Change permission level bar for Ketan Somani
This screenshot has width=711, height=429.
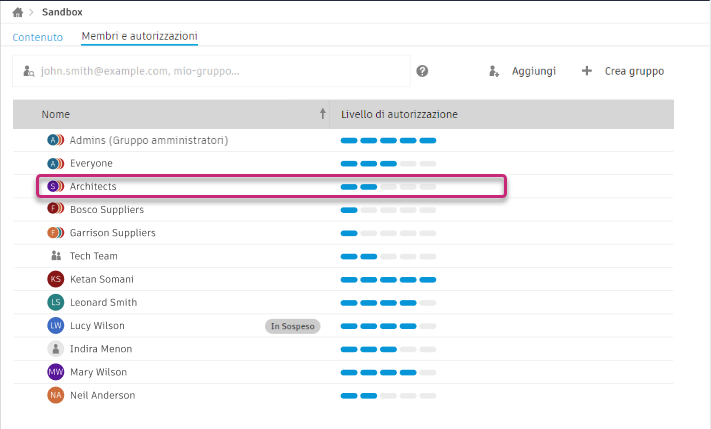[x=388, y=280]
